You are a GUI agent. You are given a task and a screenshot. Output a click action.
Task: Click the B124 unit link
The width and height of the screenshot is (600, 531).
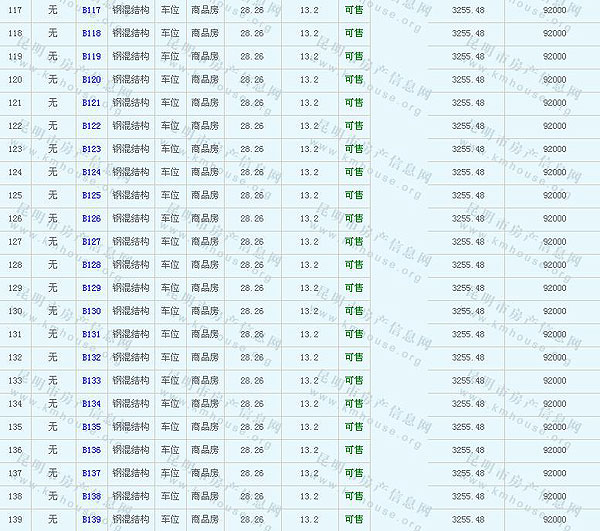click(x=91, y=172)
